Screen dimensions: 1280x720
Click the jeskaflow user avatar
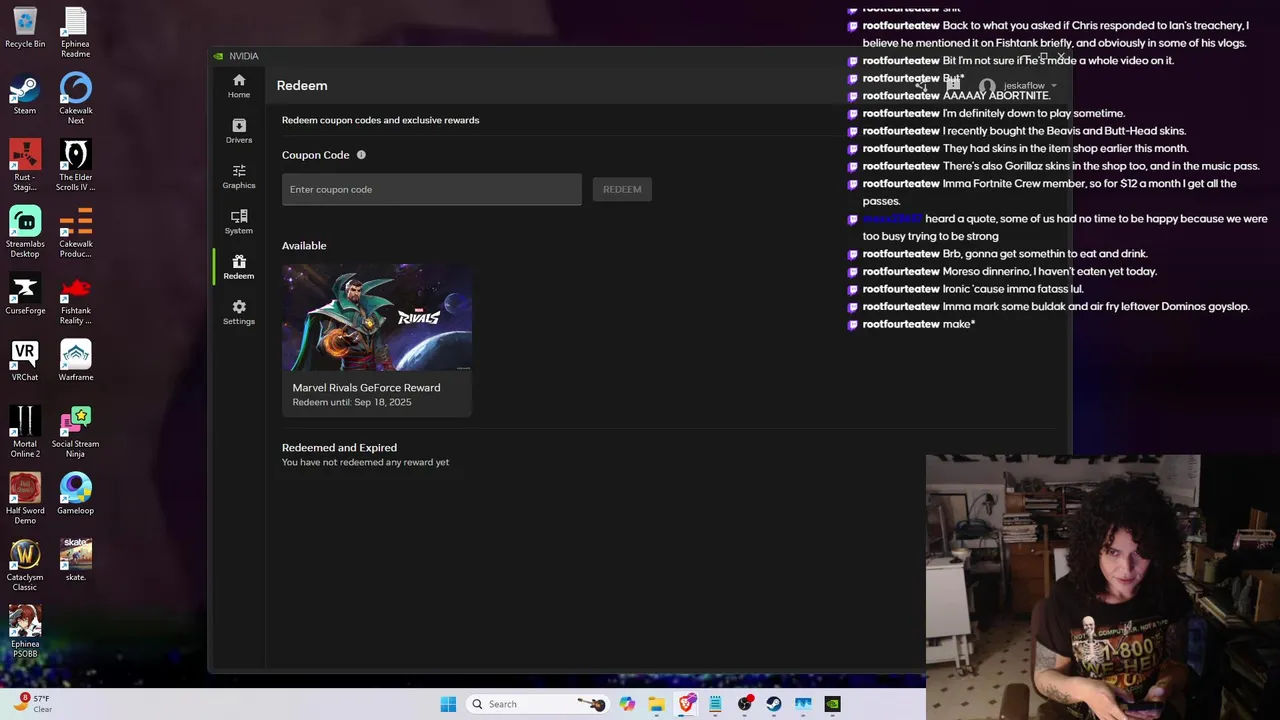click(987, 86)
